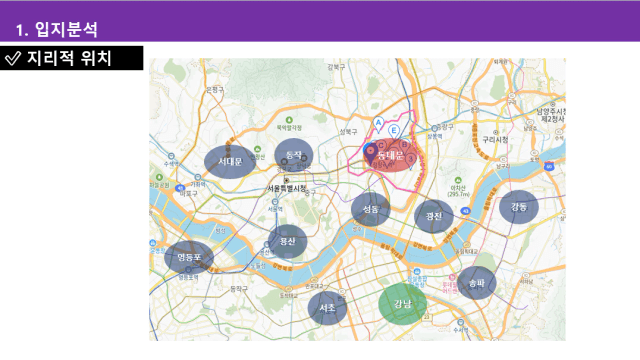The image size is (640, 360).
Task: Click the 수색역 station icon
Action: (171, 156)
